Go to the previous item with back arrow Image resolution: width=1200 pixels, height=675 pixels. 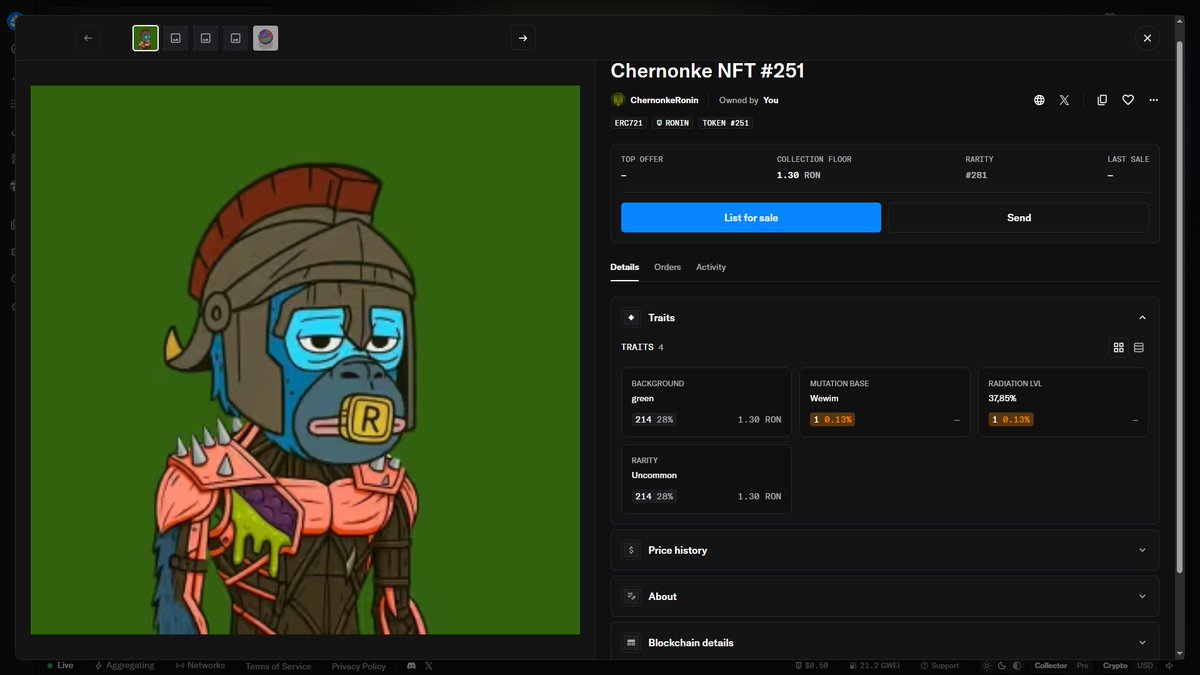point(88,38)
